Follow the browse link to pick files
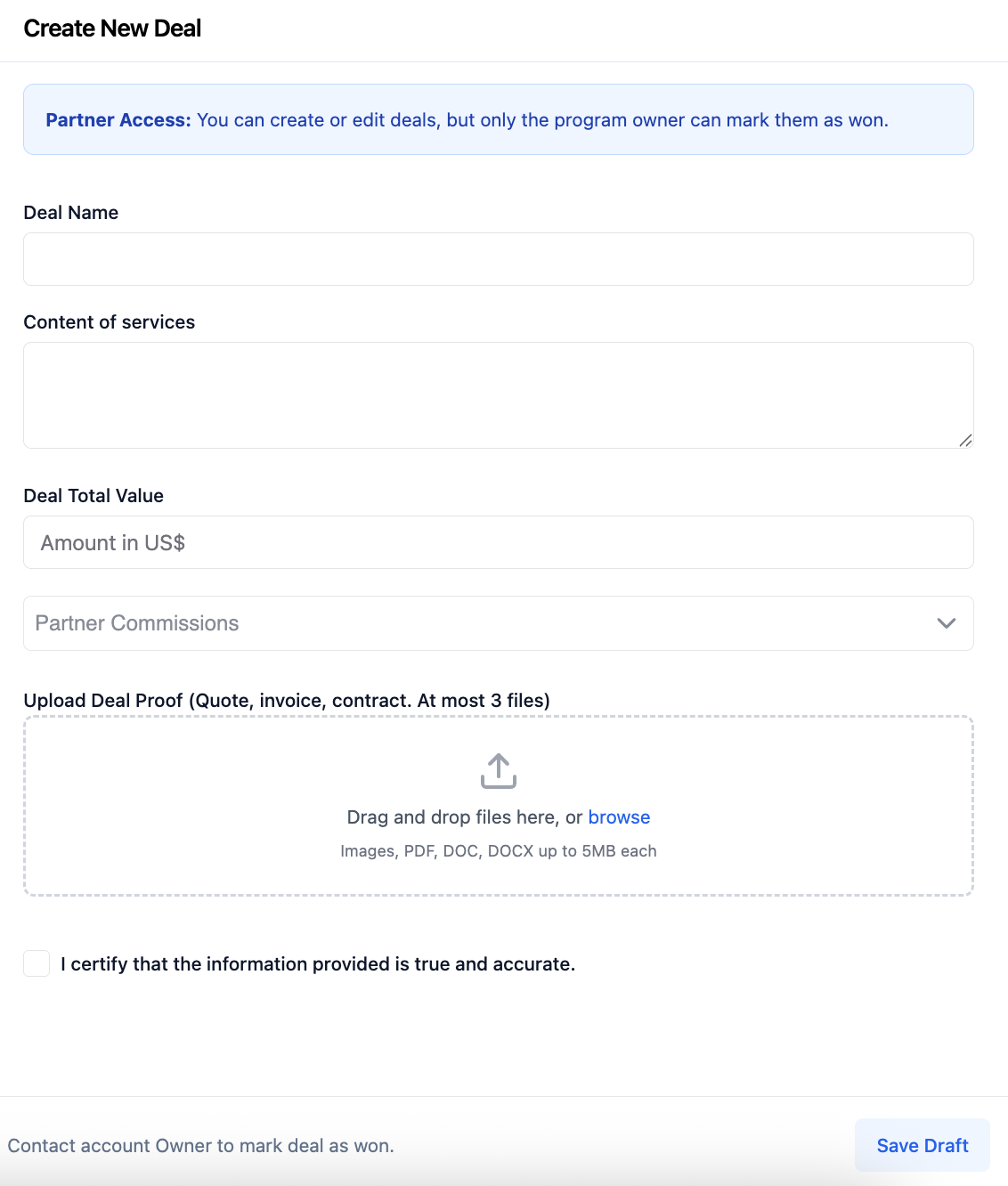The image size is (1008, 1186). pyautogui.click(x=619, y=817)
